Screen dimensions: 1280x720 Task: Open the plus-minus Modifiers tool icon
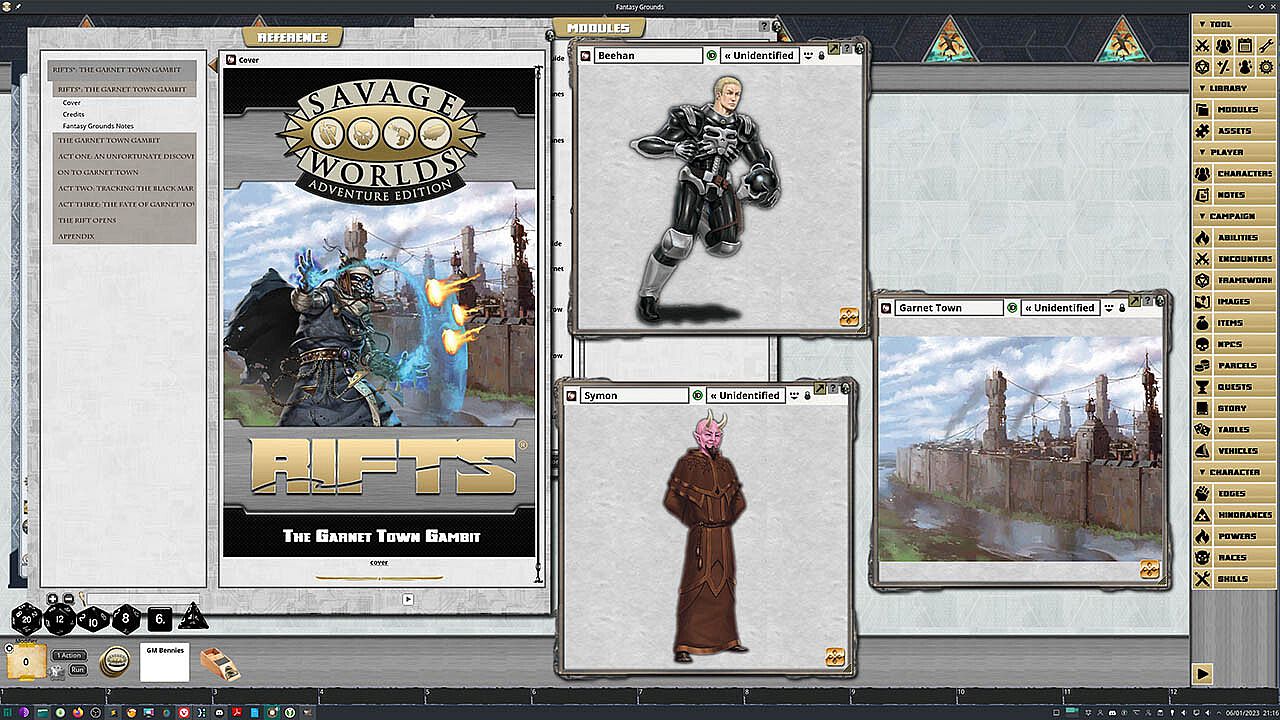click(x=1224, y=67)
